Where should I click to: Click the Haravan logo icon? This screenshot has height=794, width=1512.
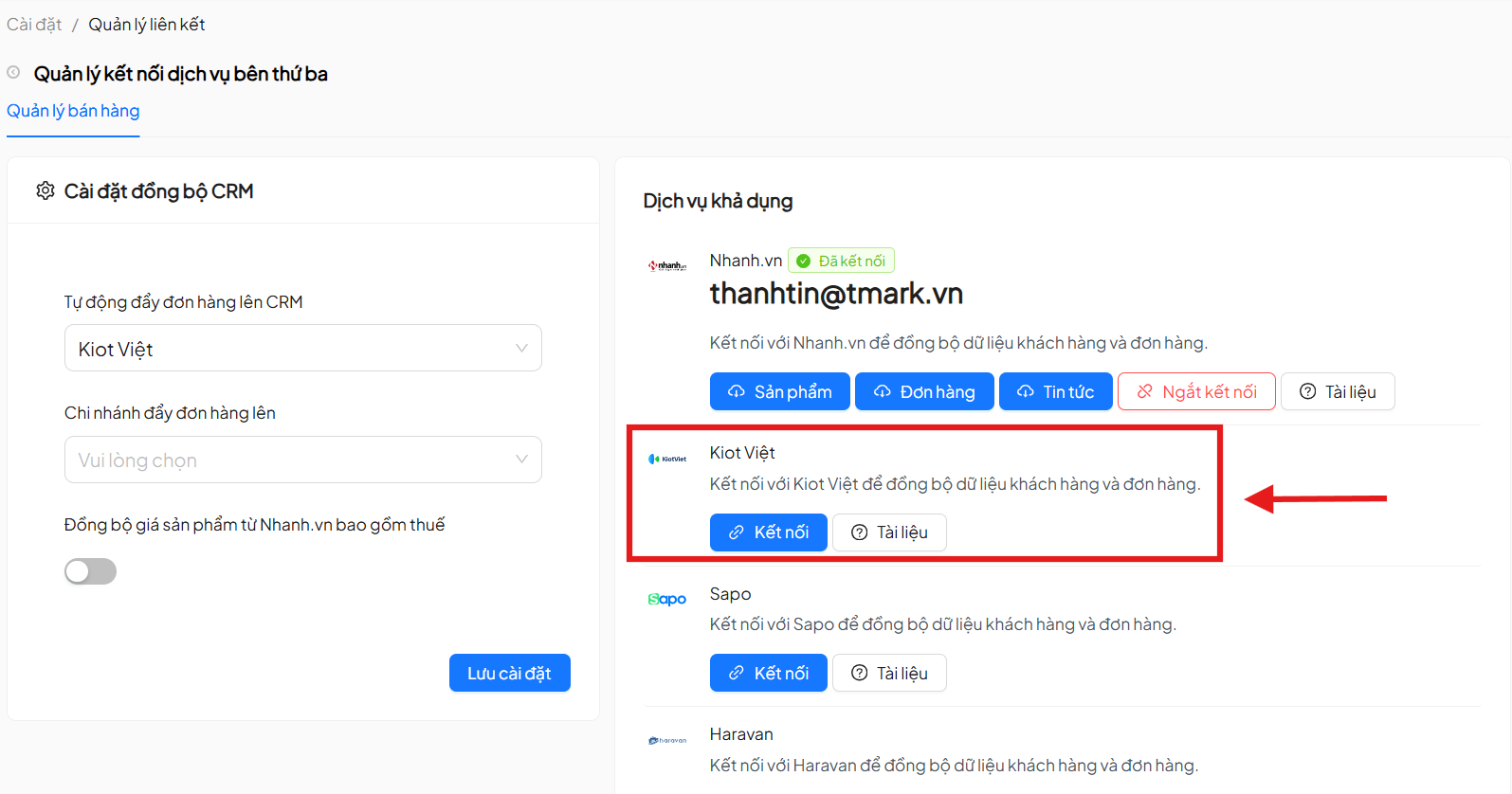667,740
